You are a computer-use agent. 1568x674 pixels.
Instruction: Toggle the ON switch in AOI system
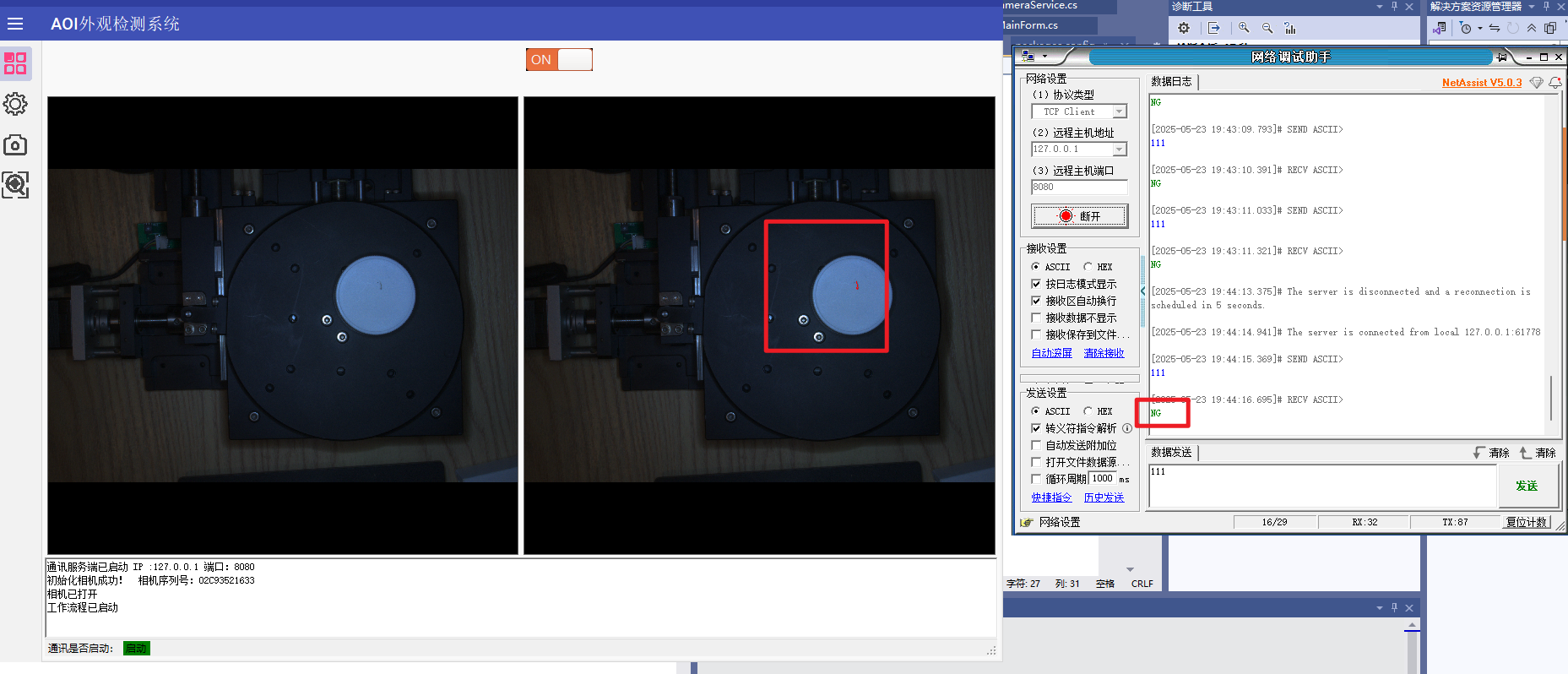click(559, 59)
